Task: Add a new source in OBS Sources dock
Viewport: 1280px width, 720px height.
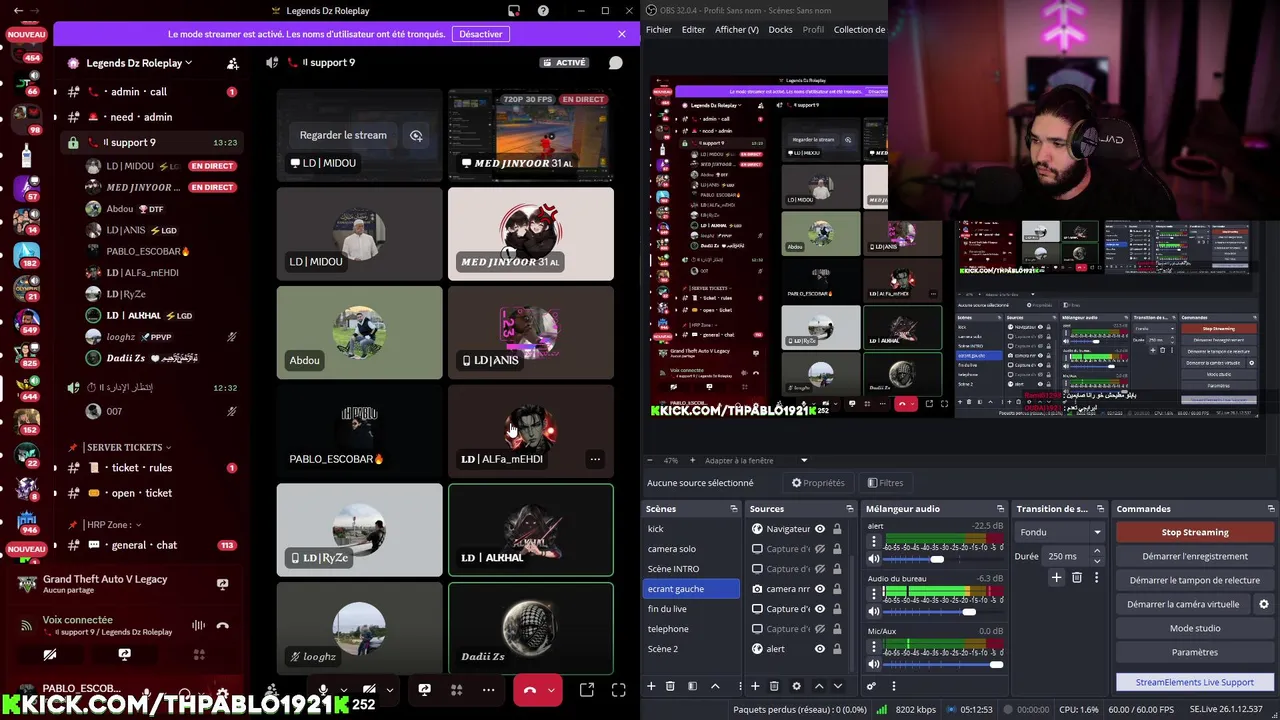Action: (755, 686)
